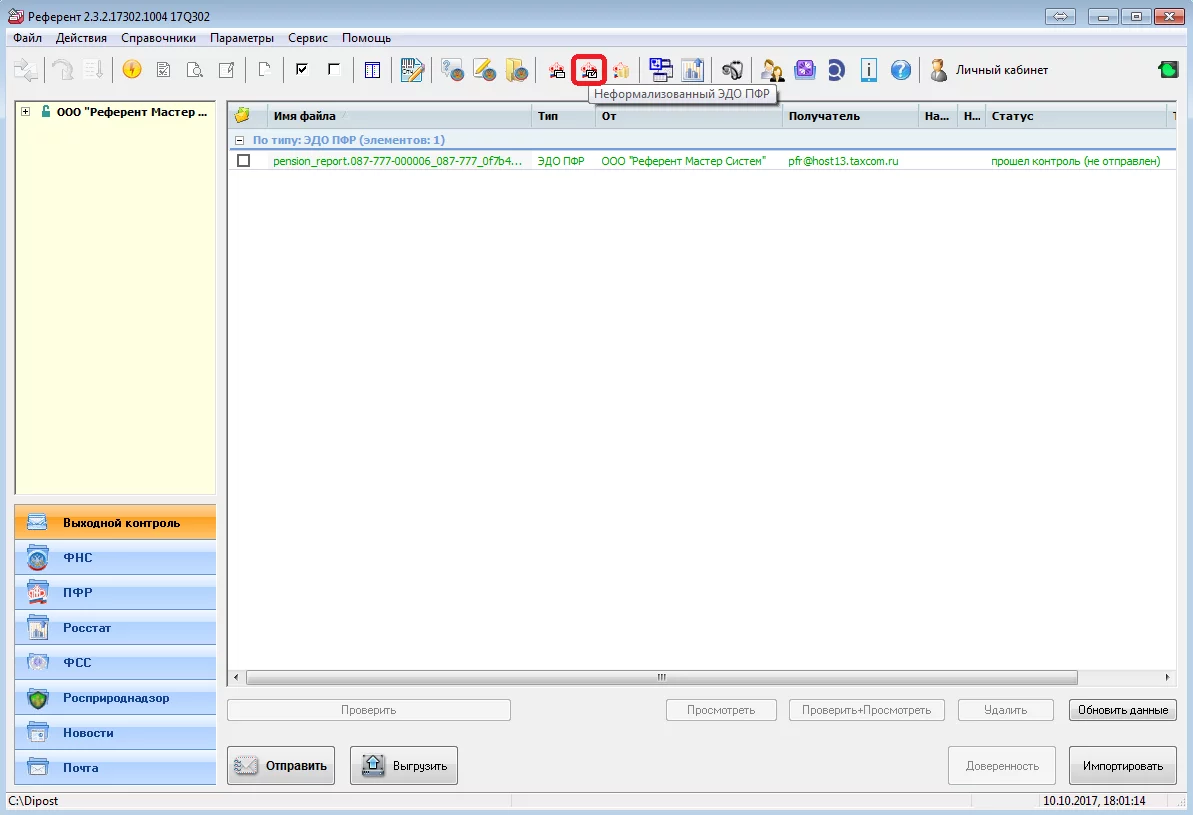The width and height of the screenshot is (1193, 815).
Task: Click the PFR folder icon in toolbar
Action: (x=622, y=71)
